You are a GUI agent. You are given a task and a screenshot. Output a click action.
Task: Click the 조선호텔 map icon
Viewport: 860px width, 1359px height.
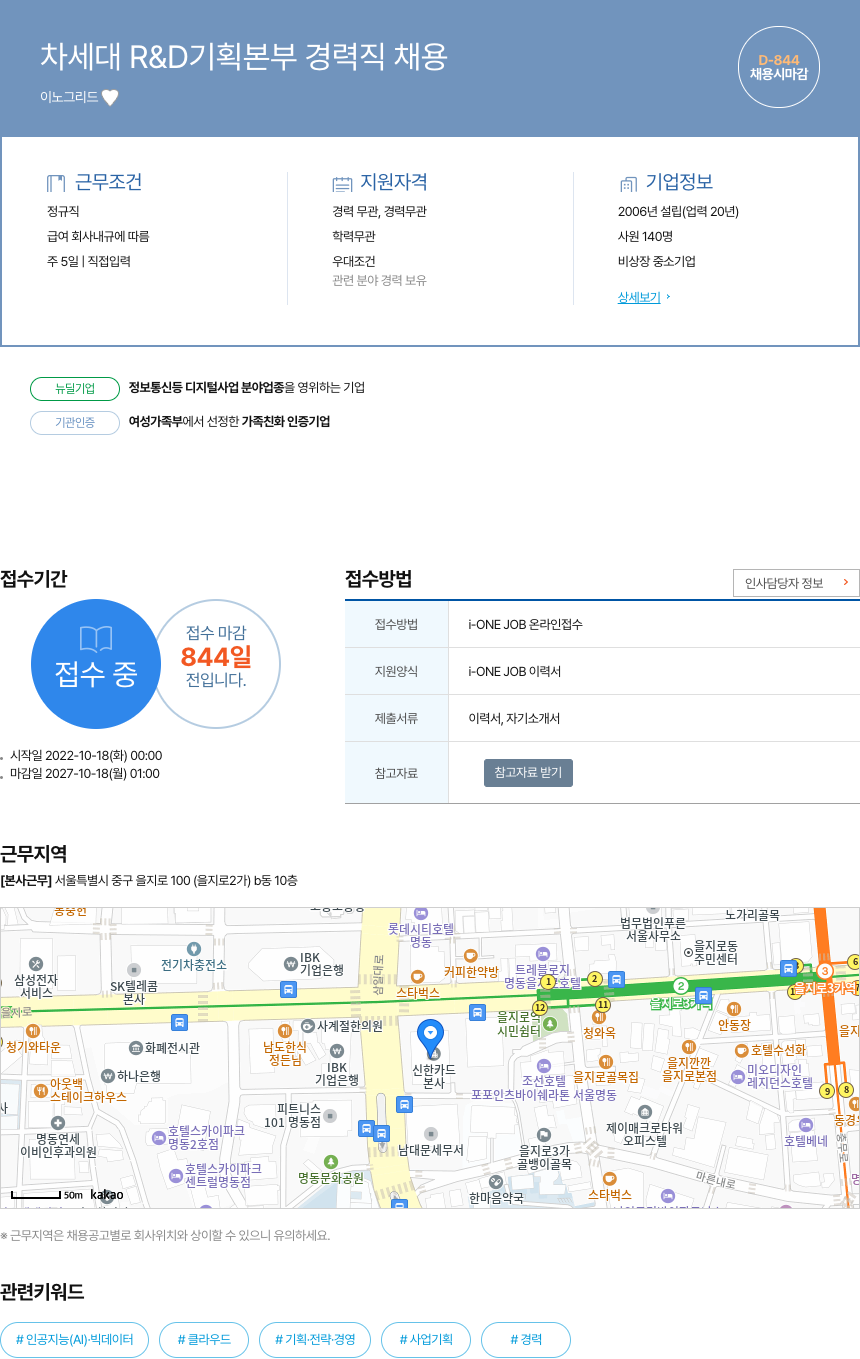543,1066
